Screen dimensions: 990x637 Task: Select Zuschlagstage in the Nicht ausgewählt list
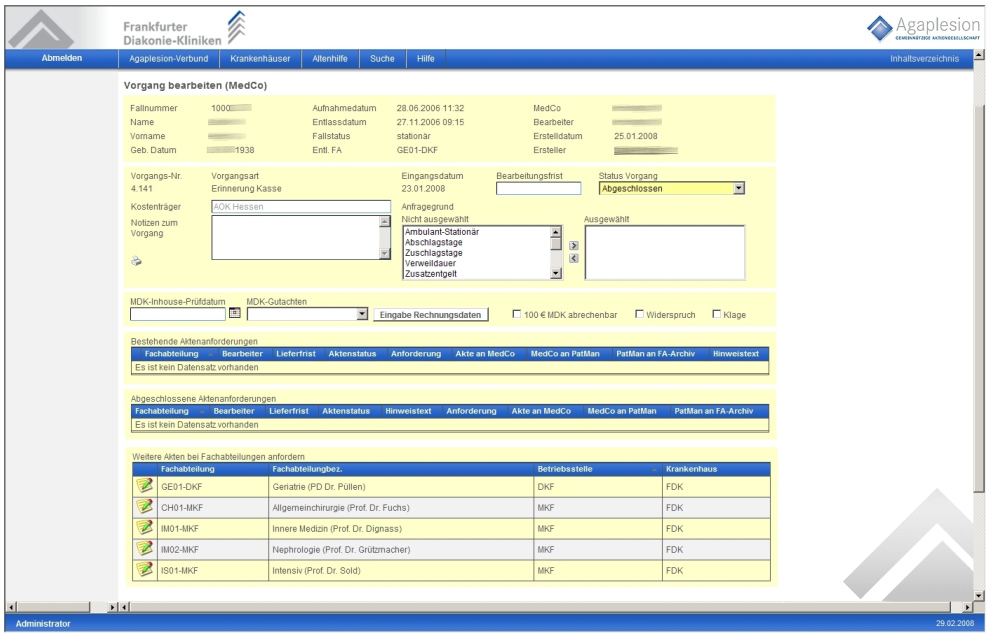pyautogui.click(x=477, y=253)
